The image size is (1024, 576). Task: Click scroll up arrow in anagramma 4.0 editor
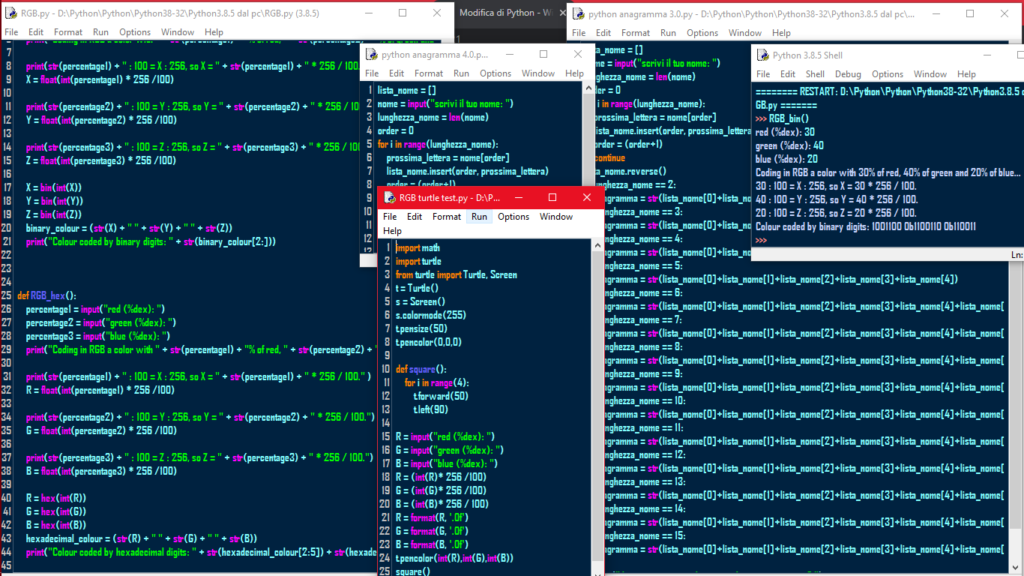(x=588, y=88)
